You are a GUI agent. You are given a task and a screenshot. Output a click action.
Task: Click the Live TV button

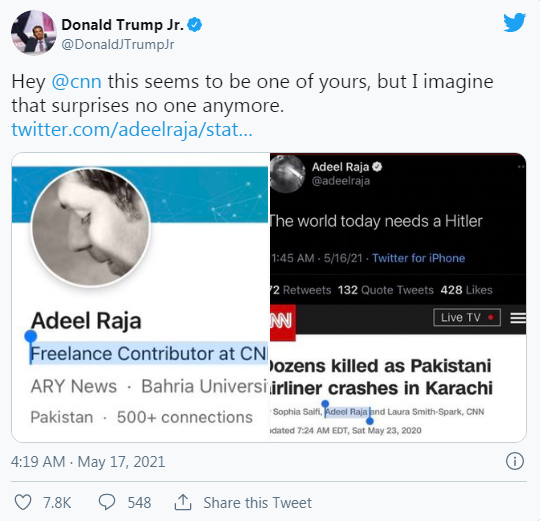click(x=467, y=317)
